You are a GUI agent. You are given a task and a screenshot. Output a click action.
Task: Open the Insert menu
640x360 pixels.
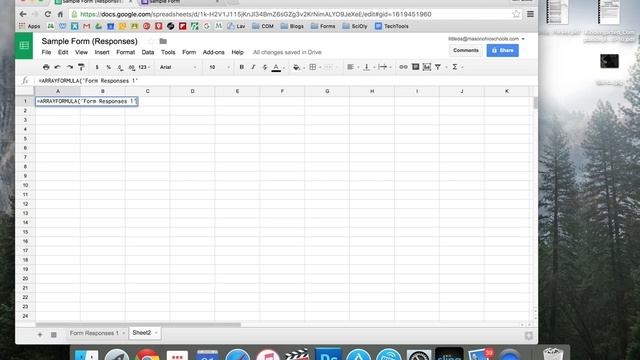click(102, 52)
